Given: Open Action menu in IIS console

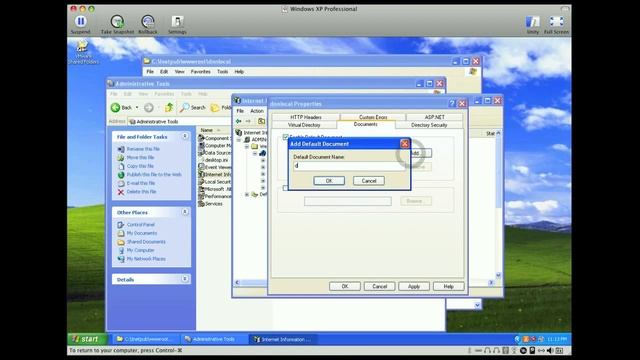Looking at the screenshot, I should point(257,111).
